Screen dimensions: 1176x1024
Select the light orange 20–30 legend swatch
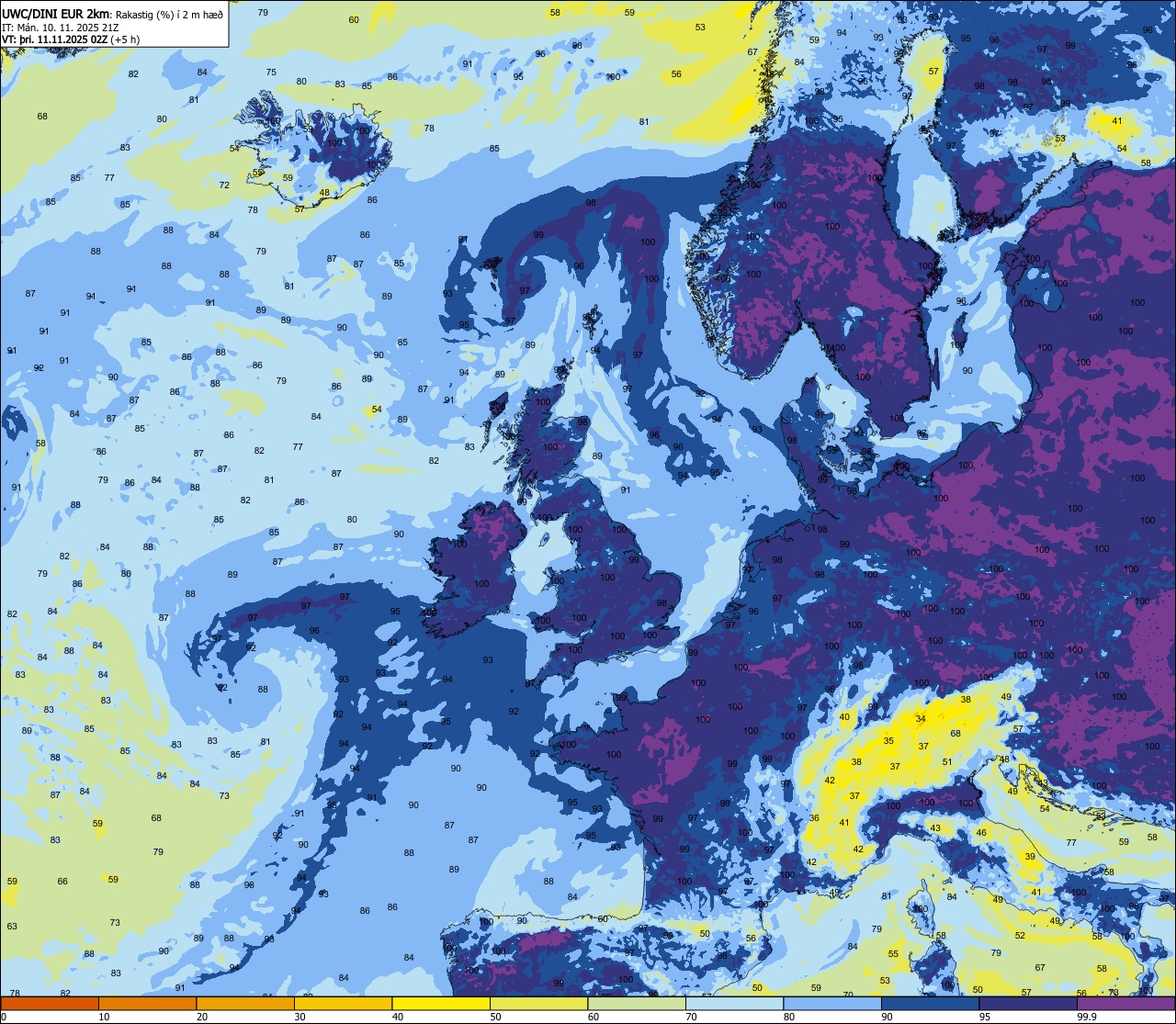pos(245,1003)
